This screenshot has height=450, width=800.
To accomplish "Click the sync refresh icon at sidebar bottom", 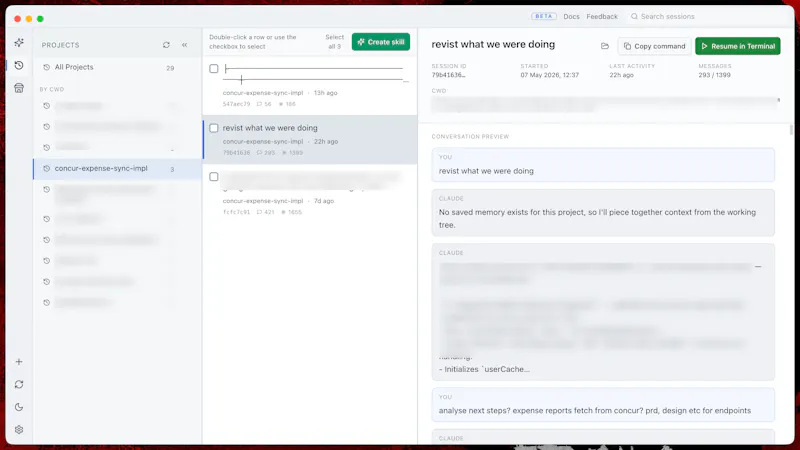I will tap(19, 384).
